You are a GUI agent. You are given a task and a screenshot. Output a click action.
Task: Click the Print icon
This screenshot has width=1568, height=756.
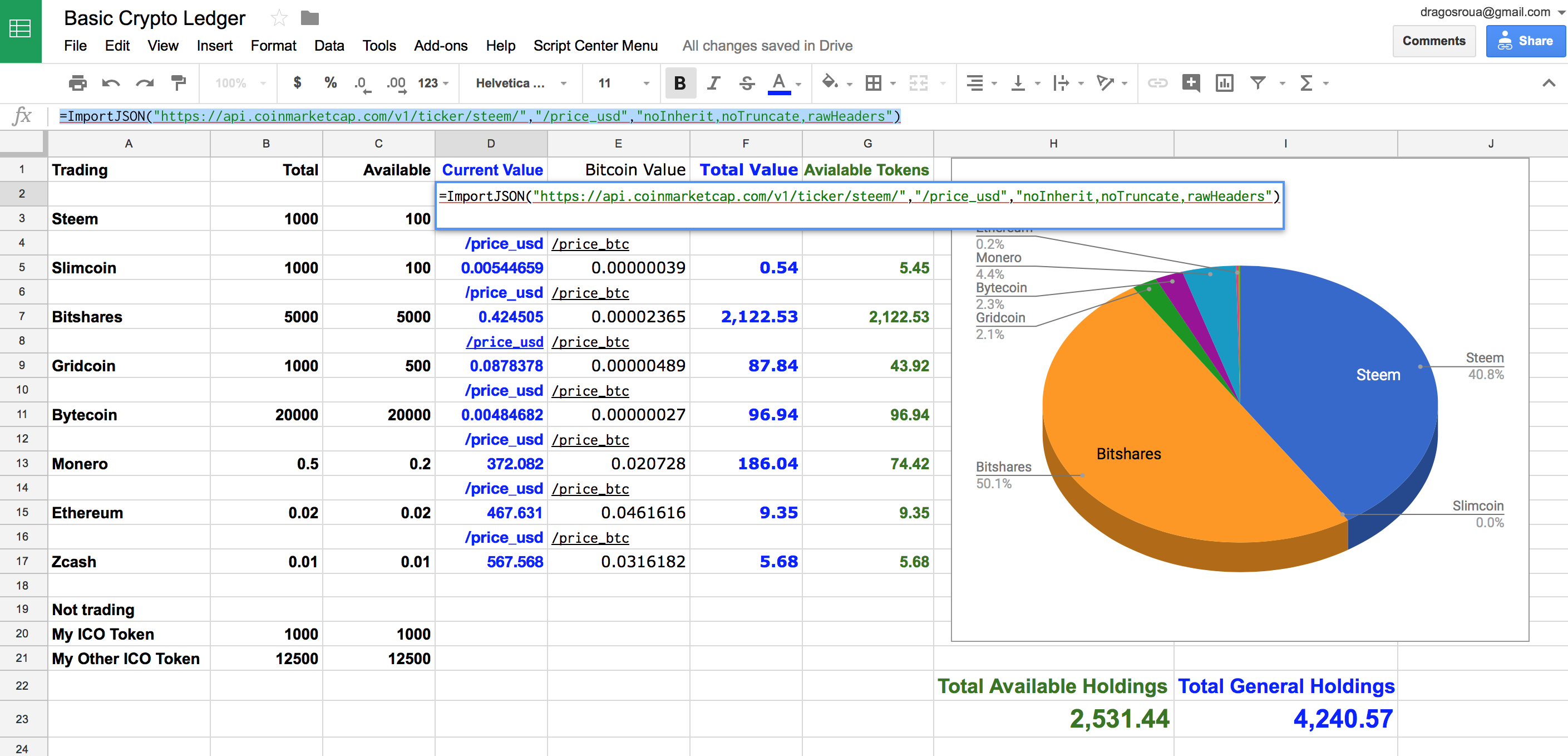(x=77, y=83)
